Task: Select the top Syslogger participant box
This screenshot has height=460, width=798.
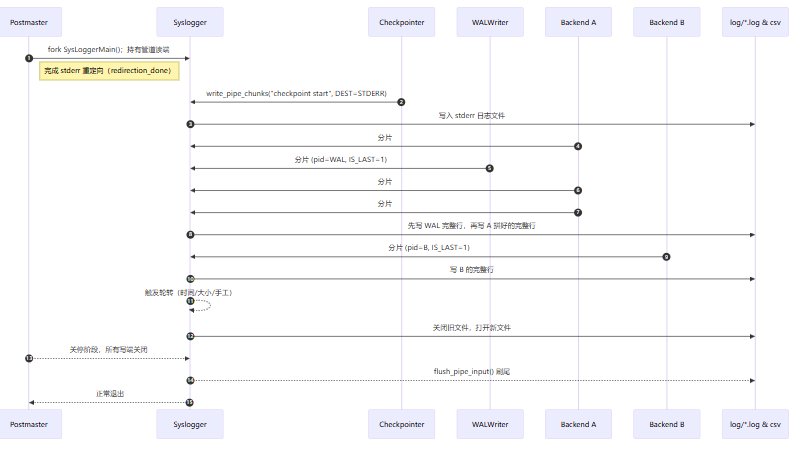Action: (x=190, y=22)
